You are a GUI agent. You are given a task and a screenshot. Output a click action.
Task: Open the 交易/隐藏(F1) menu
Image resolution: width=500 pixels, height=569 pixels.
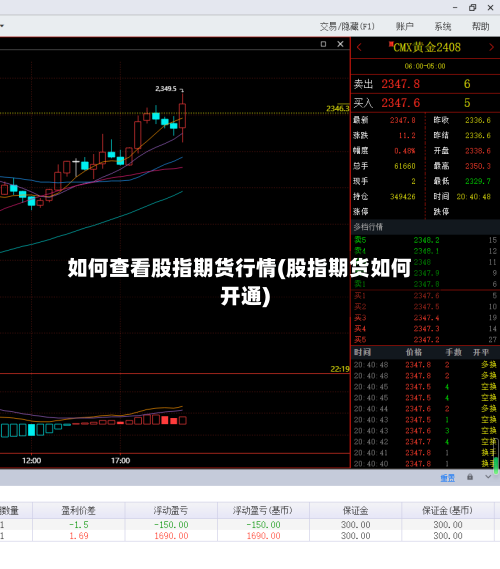point(347,26)
